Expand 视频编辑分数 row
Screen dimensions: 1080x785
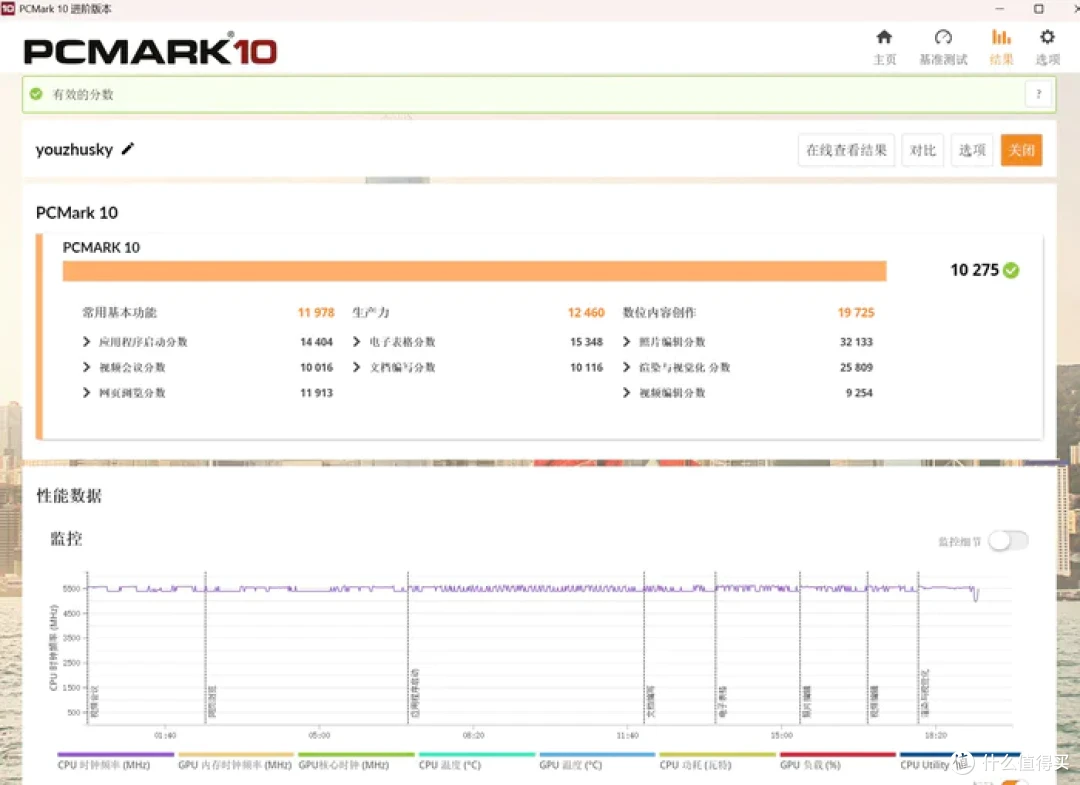(626, 392)
